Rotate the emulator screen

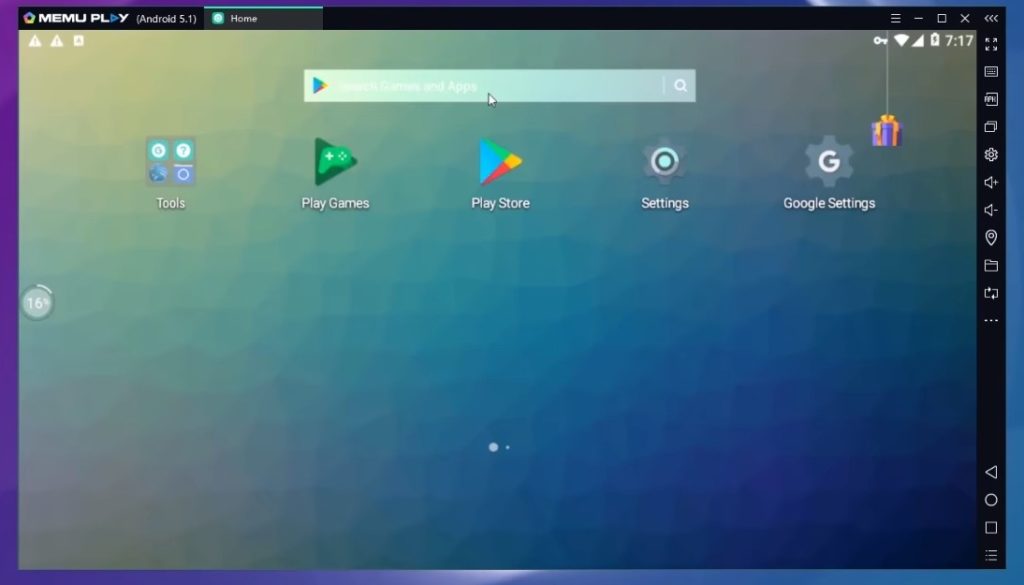pos(991,293)
